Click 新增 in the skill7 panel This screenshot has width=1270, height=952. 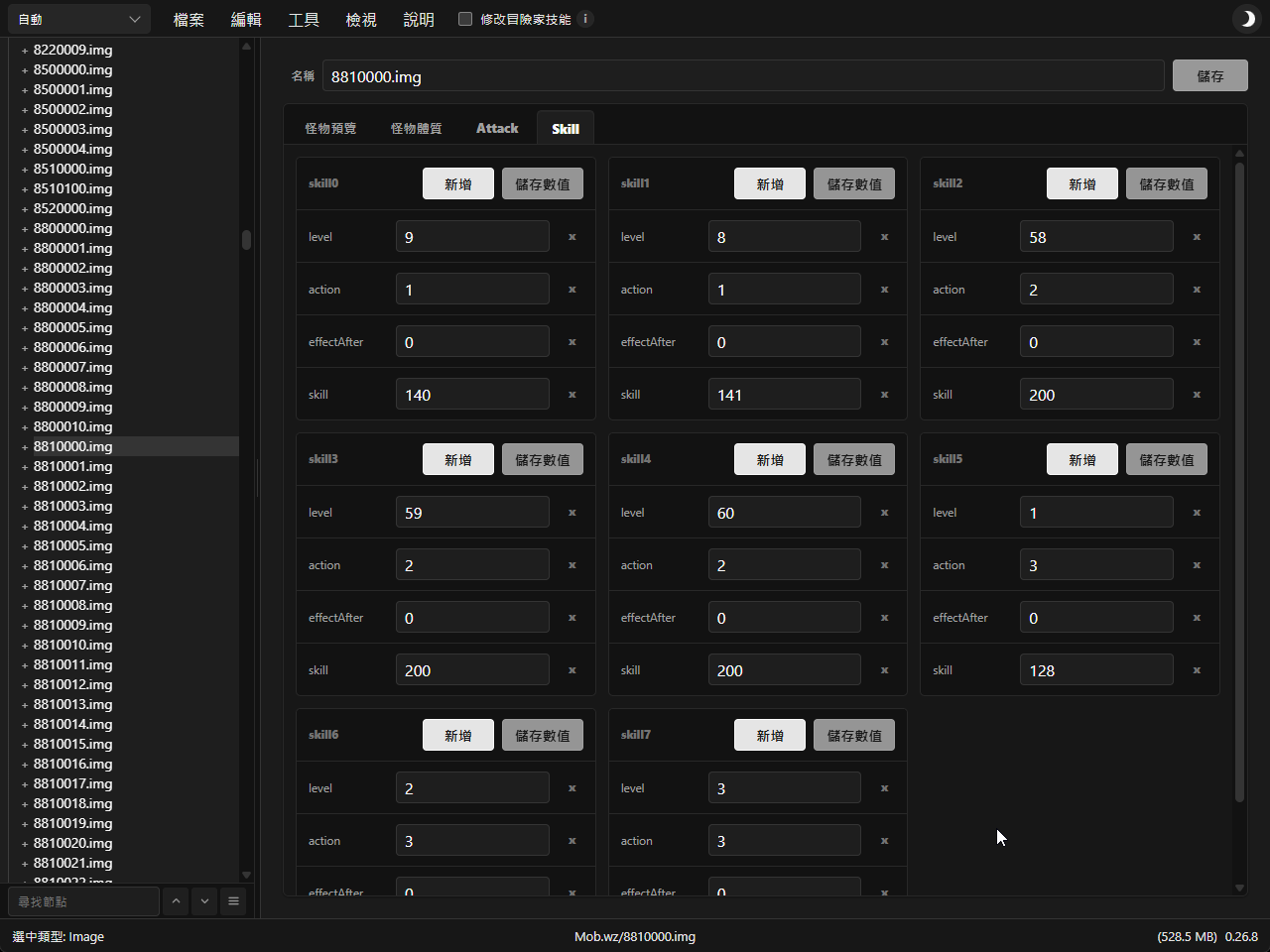coord(770,735)
